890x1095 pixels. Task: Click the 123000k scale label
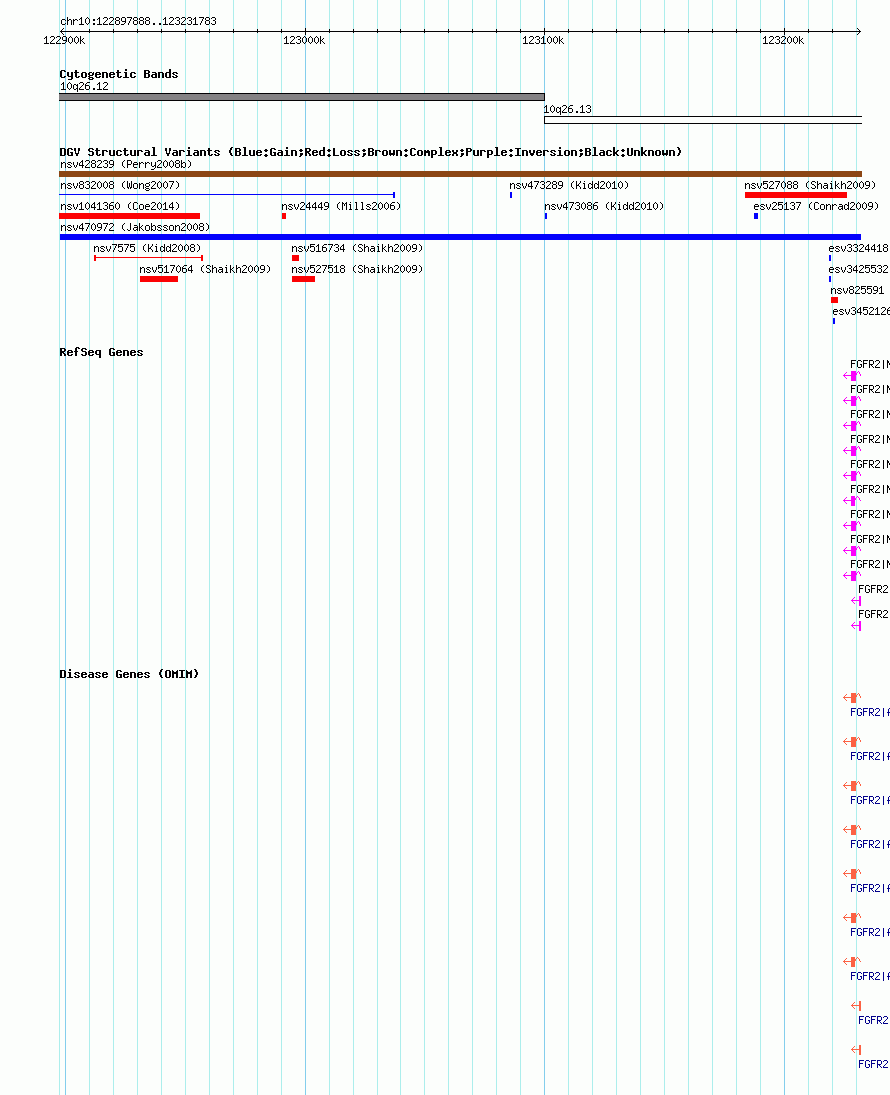tap(304, 41)
